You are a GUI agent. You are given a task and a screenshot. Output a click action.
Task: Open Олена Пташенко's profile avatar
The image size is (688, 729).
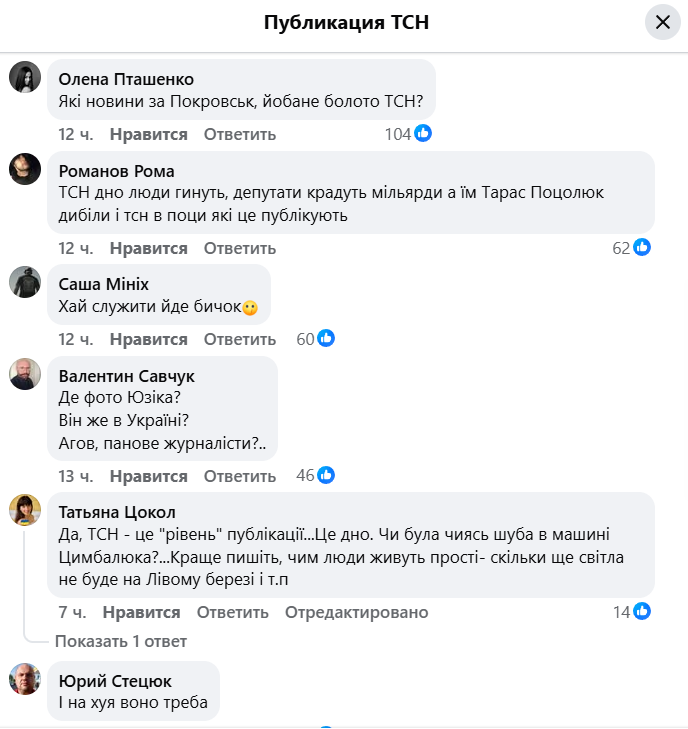point(25,77)
